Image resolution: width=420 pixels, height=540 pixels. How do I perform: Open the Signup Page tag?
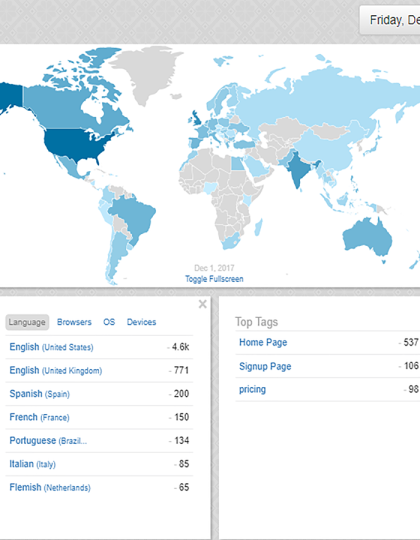coord(265,366)
